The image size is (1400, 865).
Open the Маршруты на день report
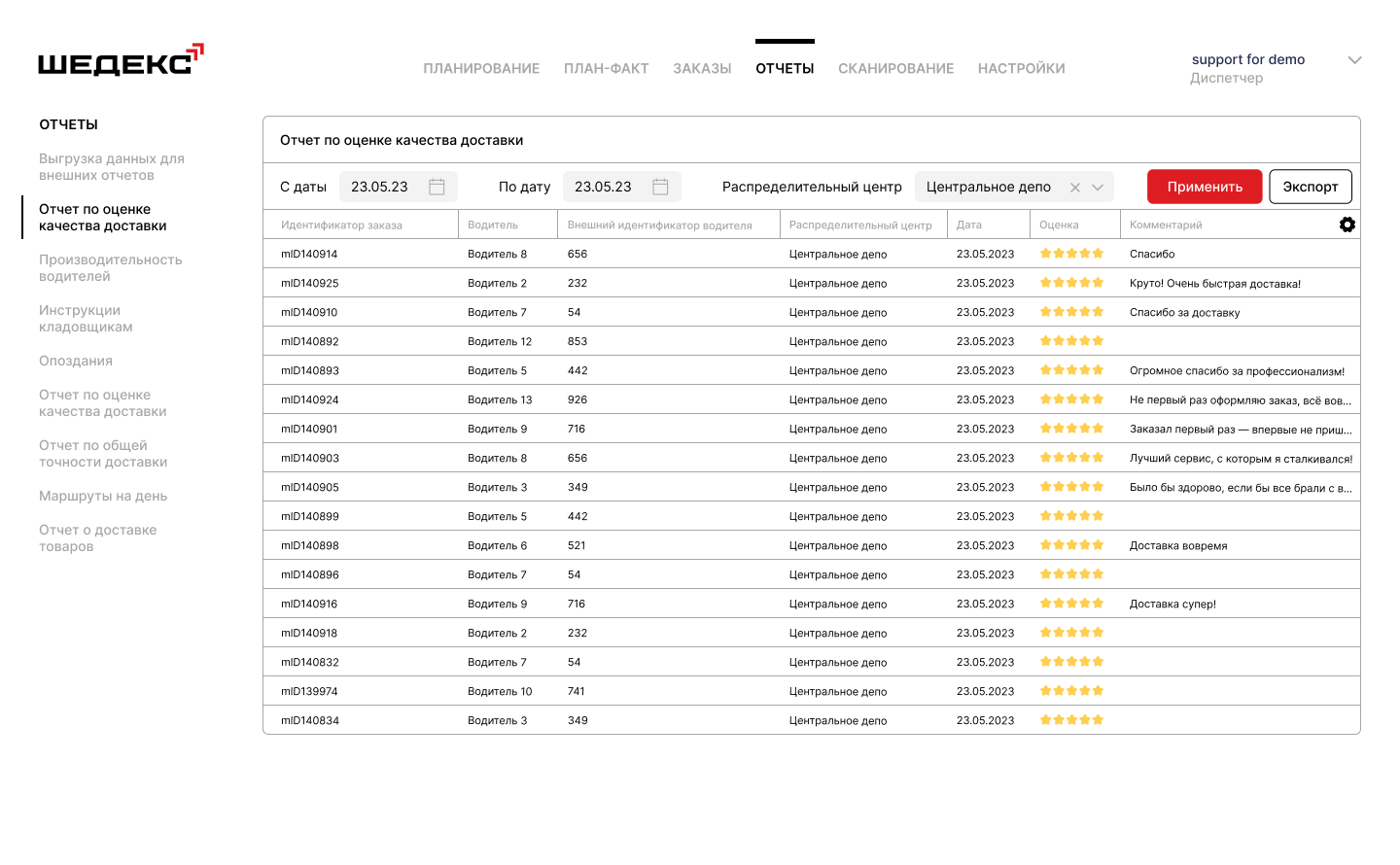103,496
